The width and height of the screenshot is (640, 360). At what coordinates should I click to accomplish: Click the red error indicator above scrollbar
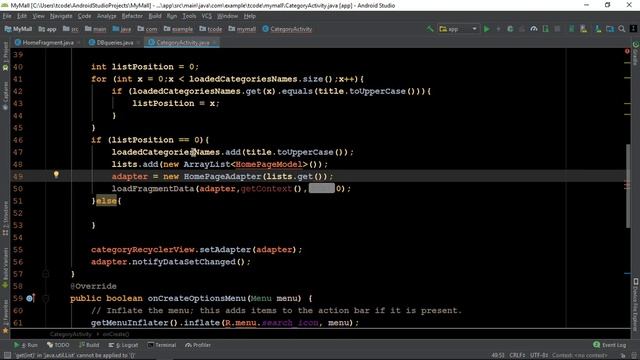[627, 51]
